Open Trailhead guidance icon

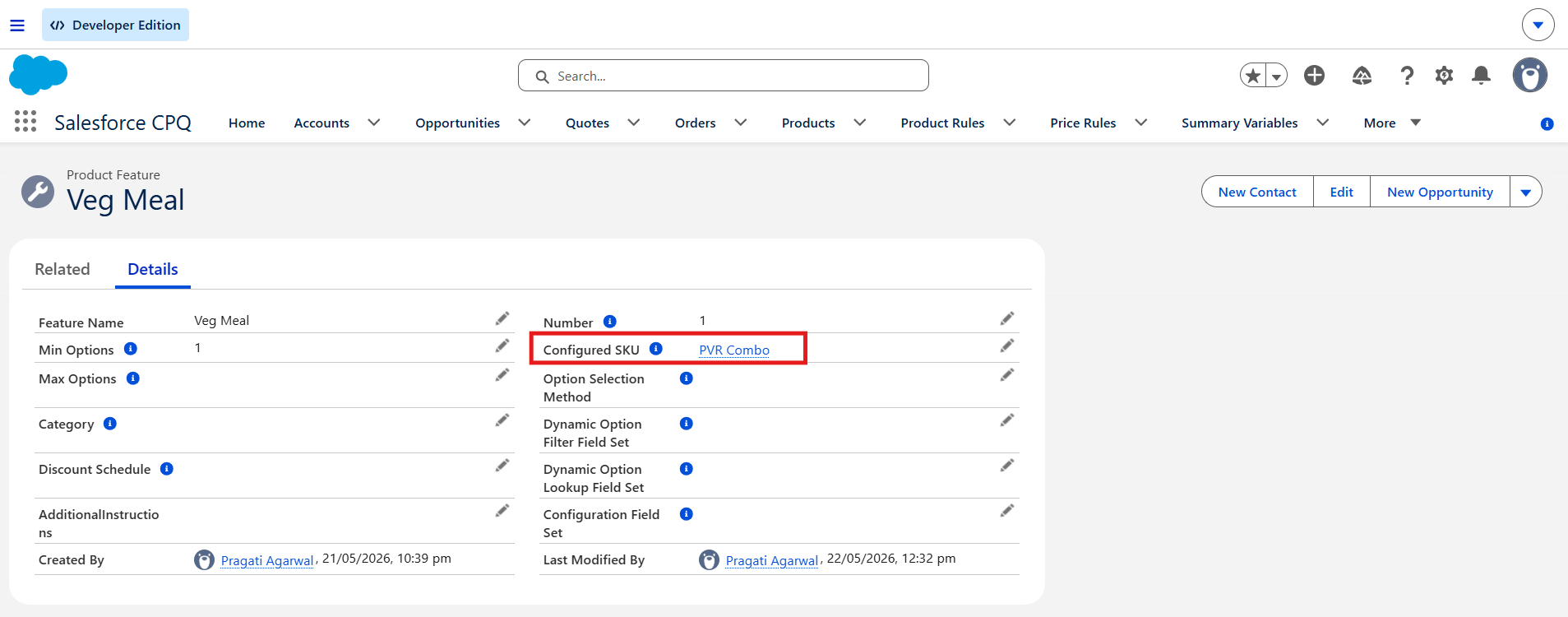tap(1362, 76)
